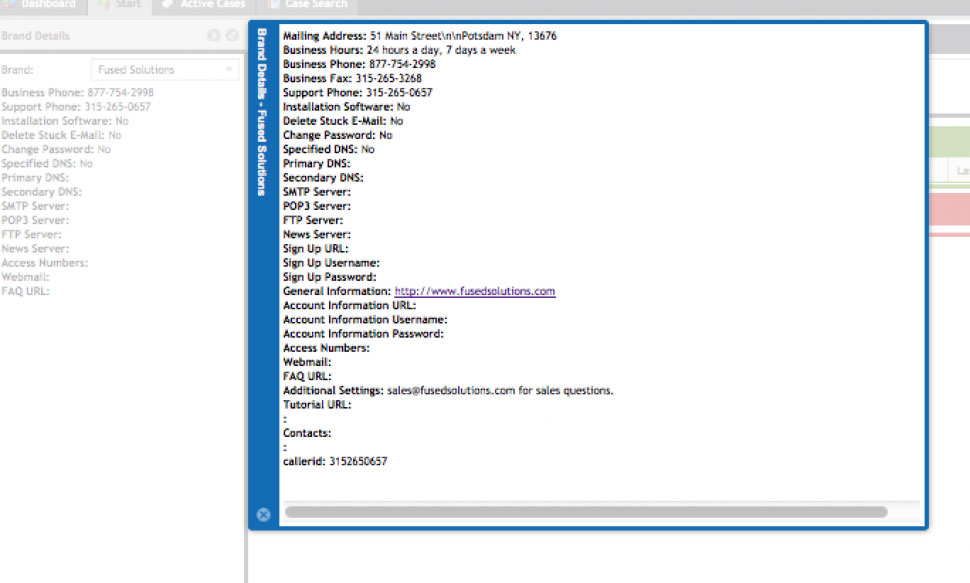Switch to the Dashboard tab
The width and height of the screenshot is (970, 583).
(x=40, y=4)
